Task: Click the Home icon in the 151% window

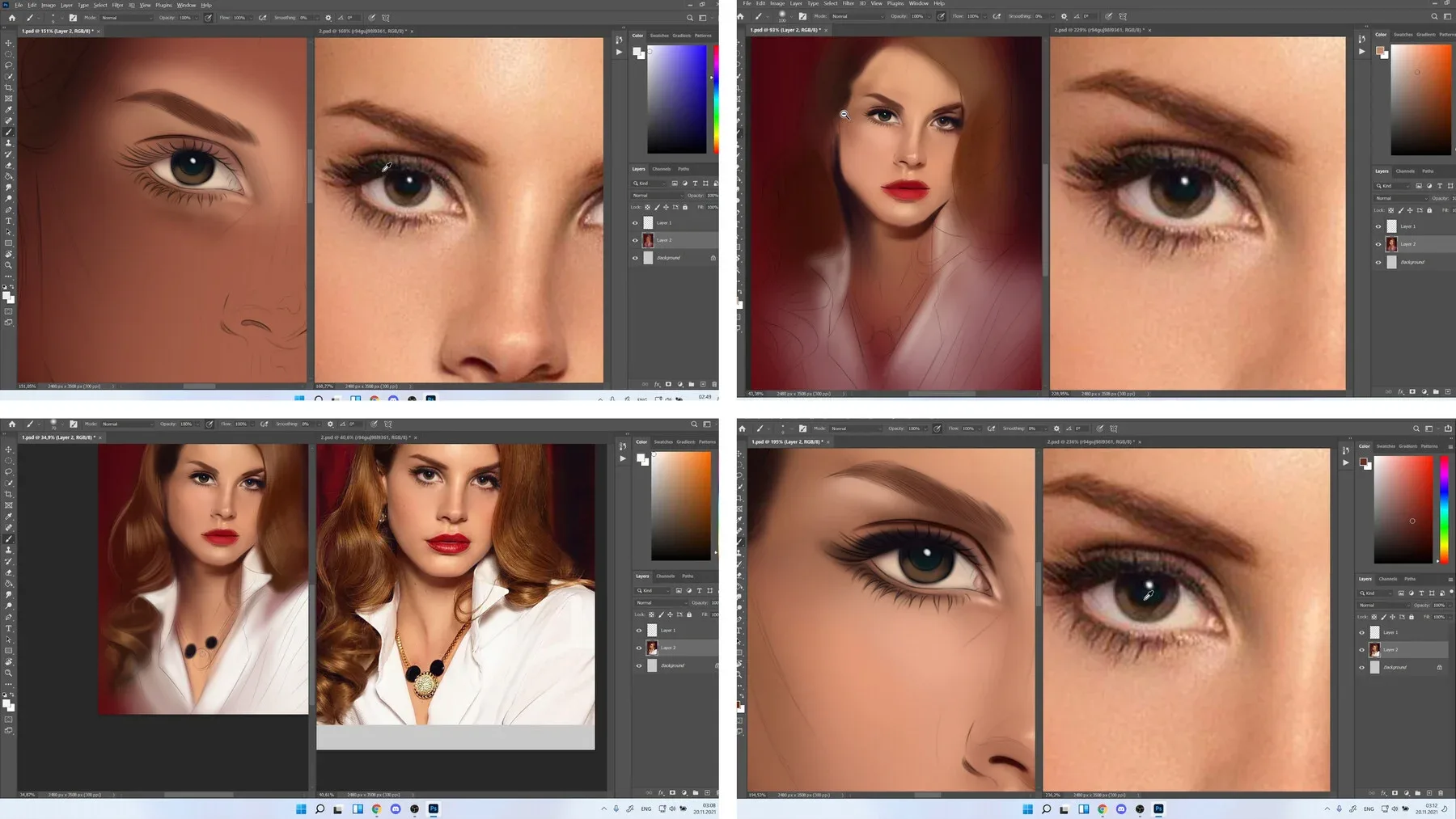Action: point(11,18)
